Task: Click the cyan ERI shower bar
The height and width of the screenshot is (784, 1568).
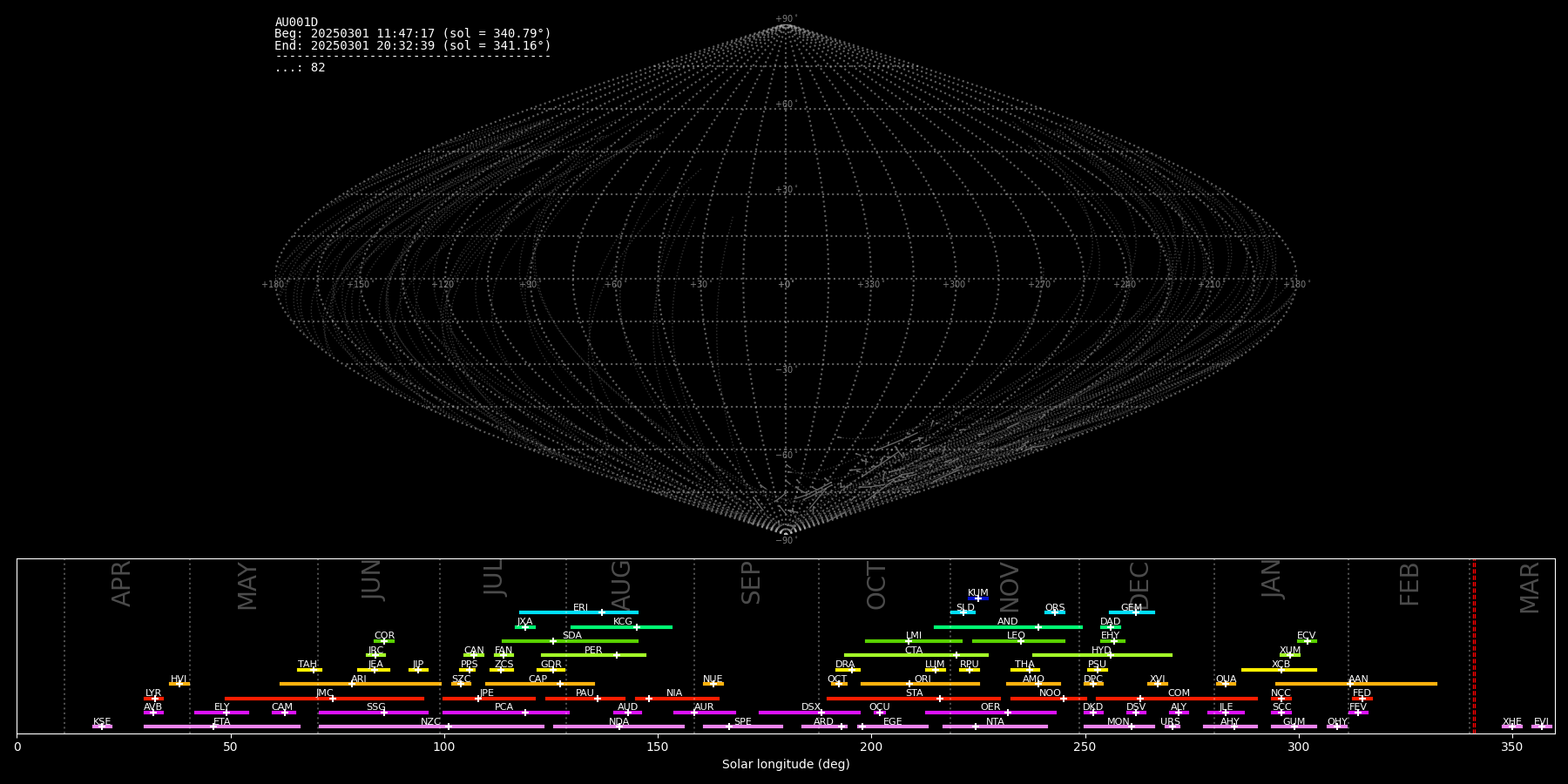Action: point(578,612)
